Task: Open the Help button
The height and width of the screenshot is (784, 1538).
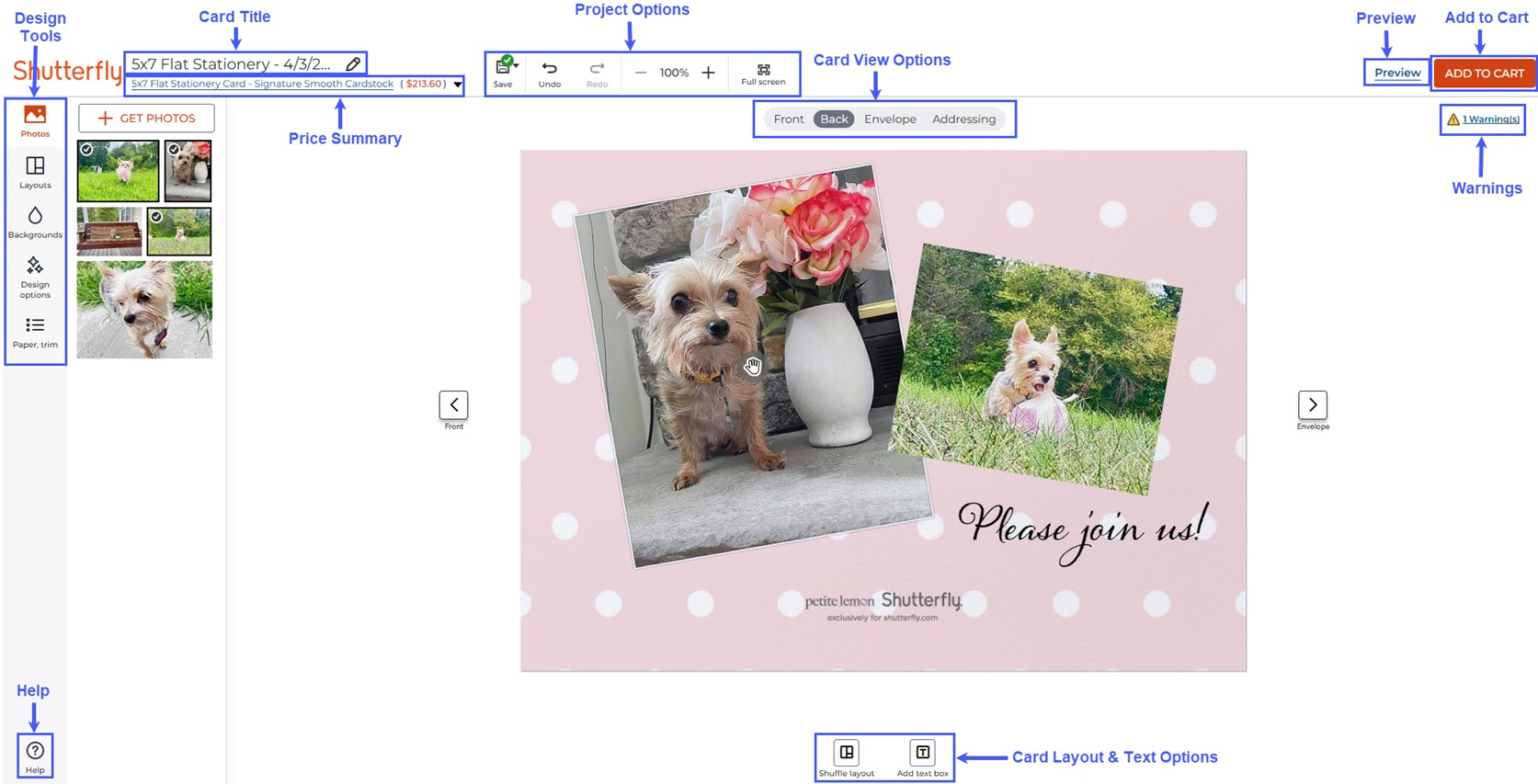Action: click(35, 756)
